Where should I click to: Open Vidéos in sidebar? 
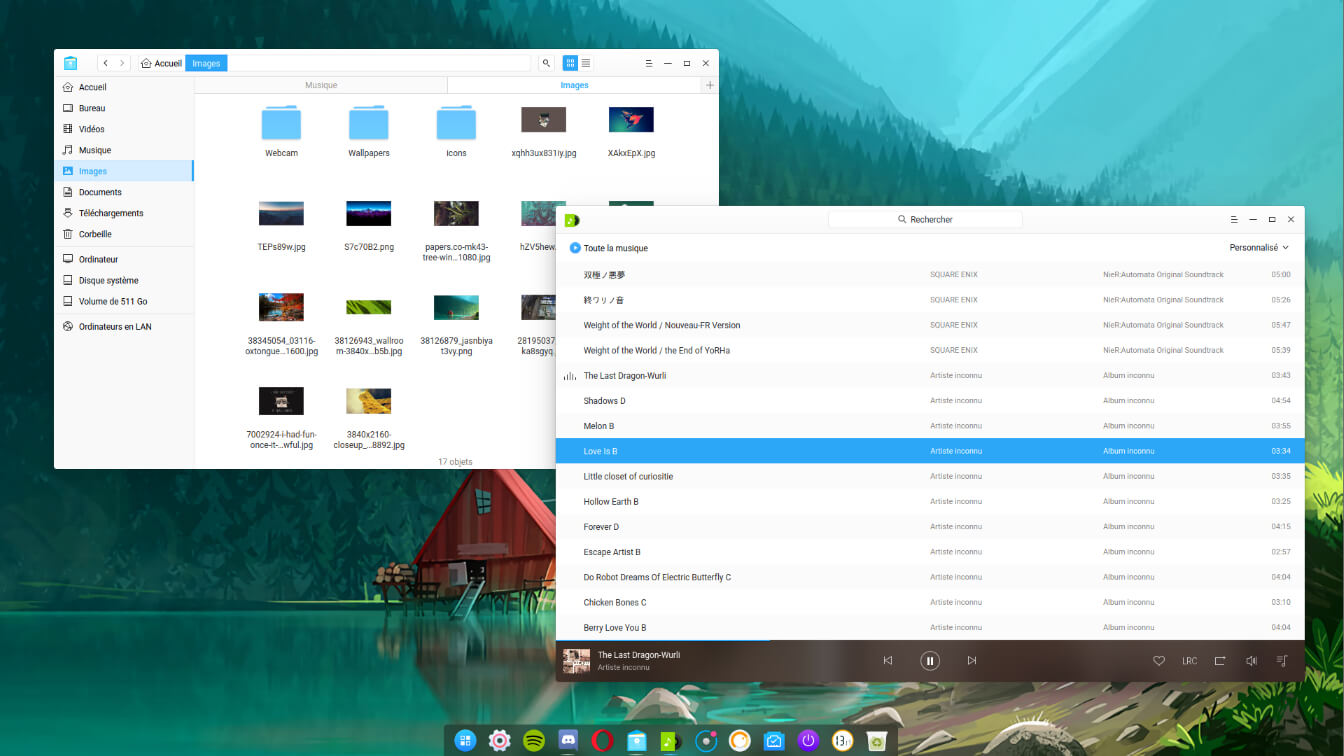[124, 129]
